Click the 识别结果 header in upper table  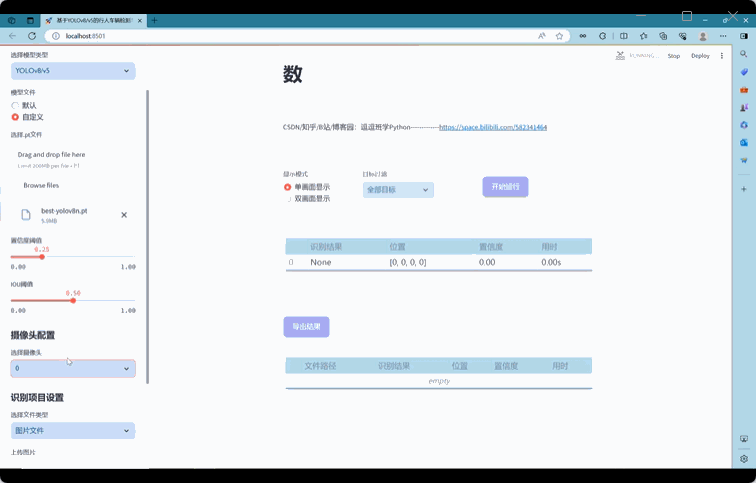tap(326, 247)
